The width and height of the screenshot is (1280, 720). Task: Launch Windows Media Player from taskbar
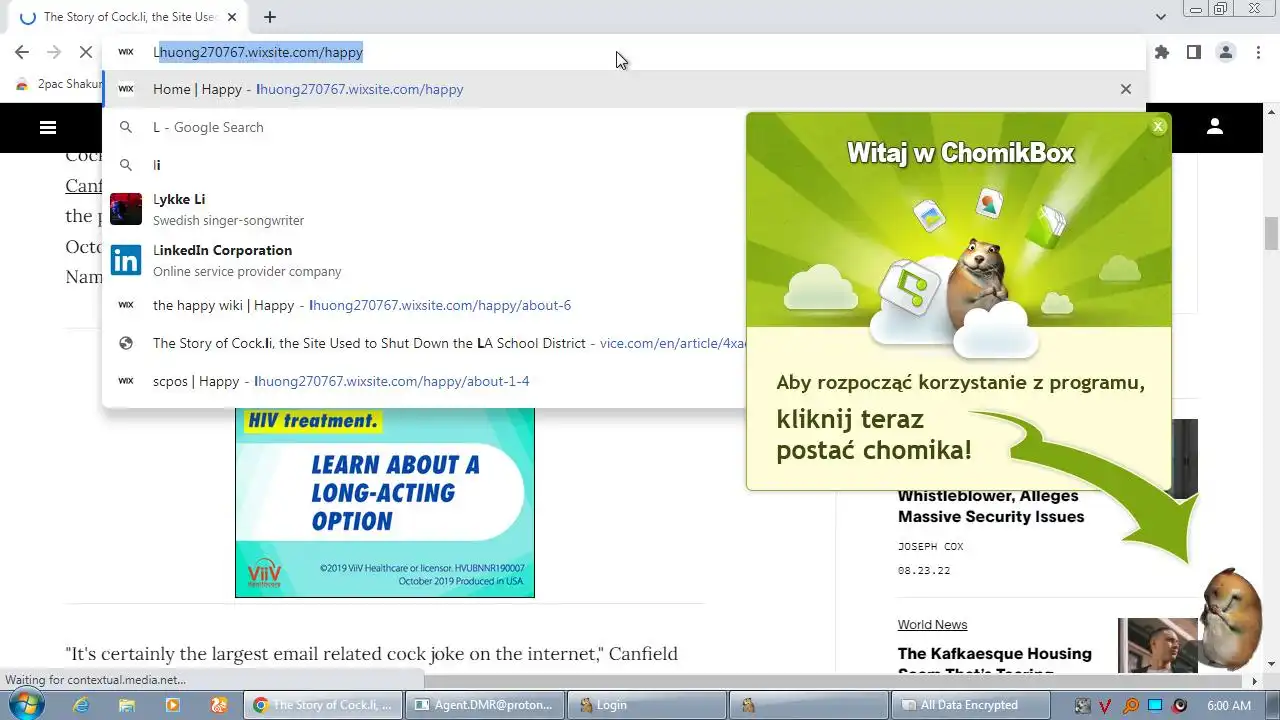tap(173, 705)
